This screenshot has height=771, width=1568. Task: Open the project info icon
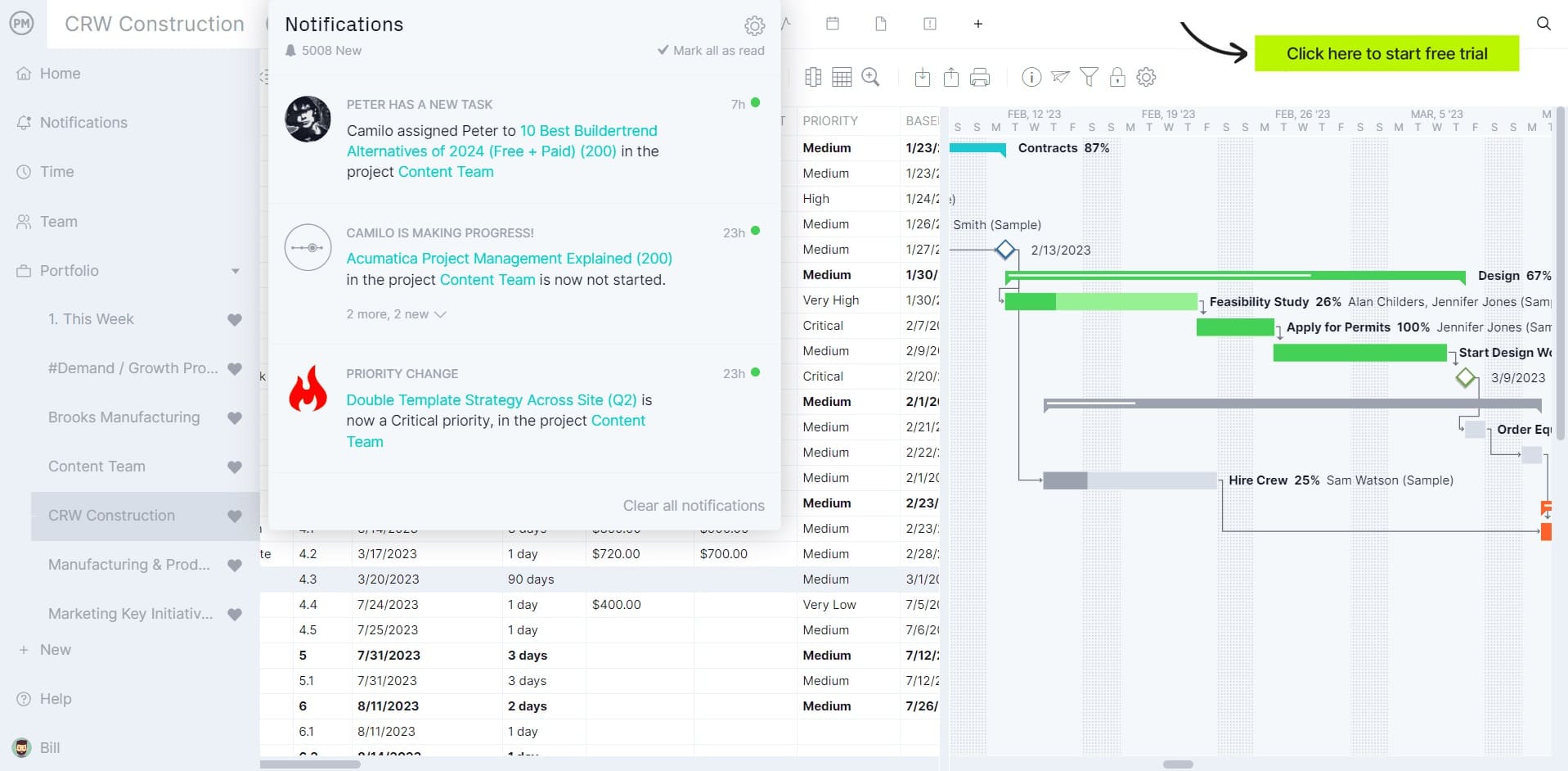(1031, 77)
